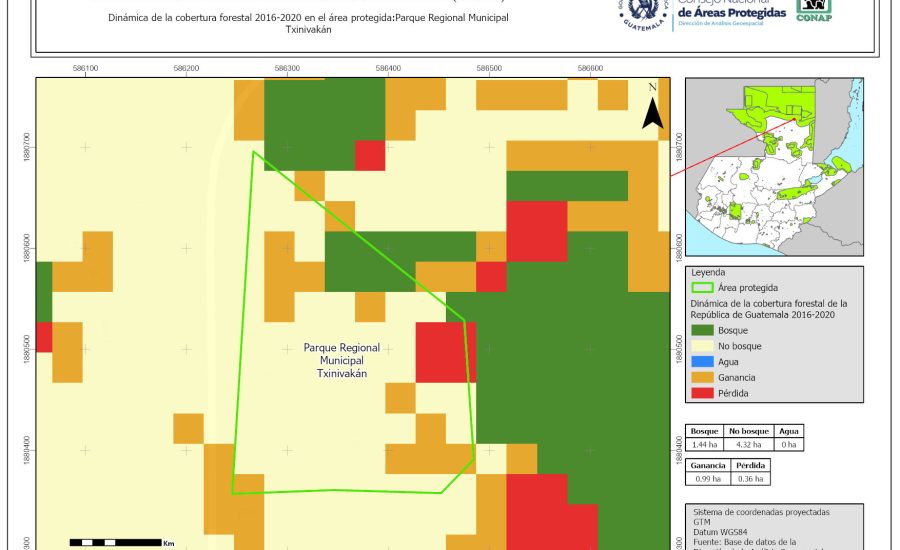
Task: Select the green Área protegida outline symbol
Action: (x=701, y=287)
